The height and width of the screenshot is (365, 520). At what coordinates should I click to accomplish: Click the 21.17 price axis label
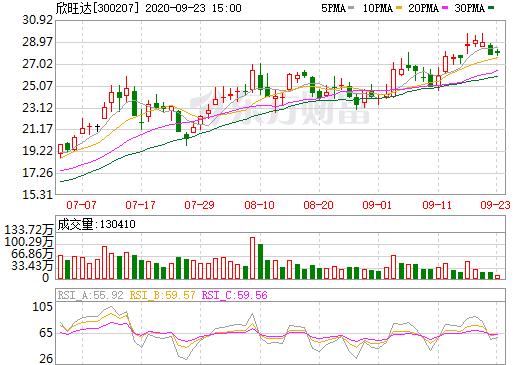tap(38, 129)
